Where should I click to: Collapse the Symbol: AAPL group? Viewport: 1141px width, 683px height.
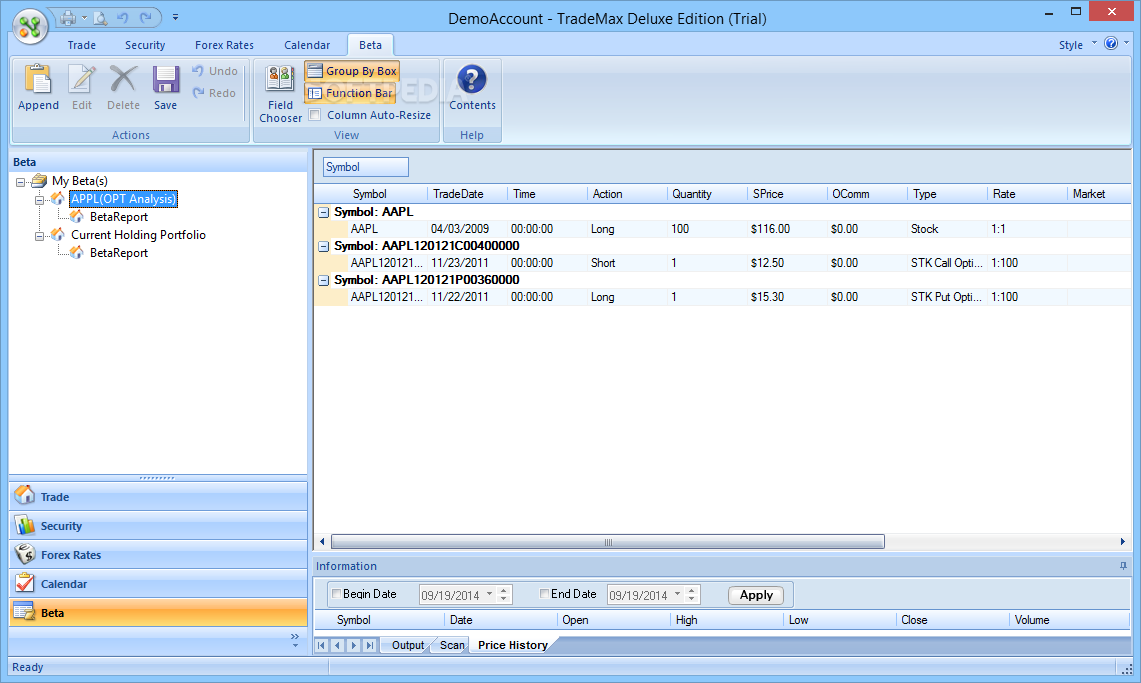(324, 212)
